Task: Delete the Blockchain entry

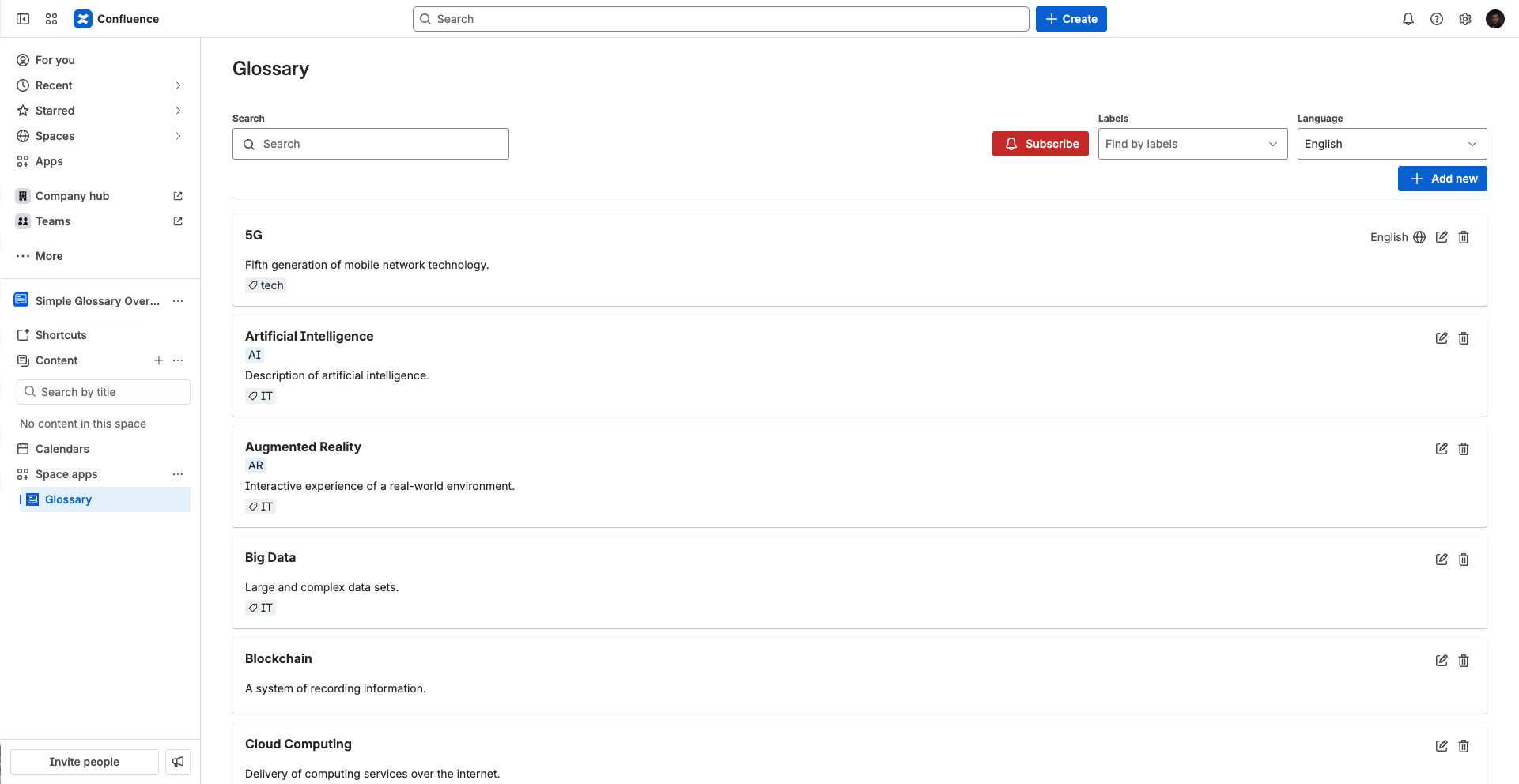Action: [x=1463, y=660]
